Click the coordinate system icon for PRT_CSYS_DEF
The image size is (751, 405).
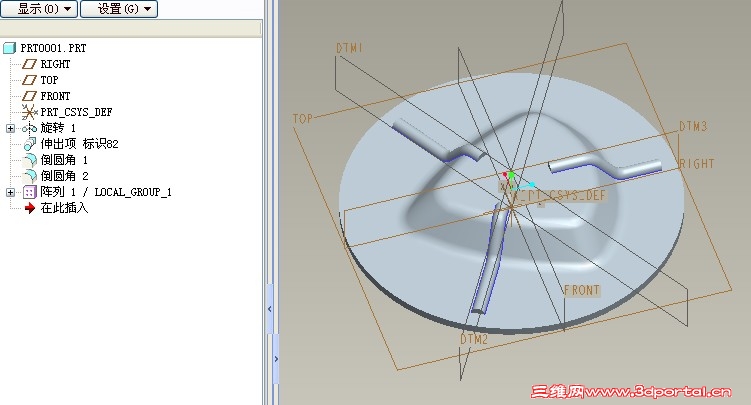[30, 112]
